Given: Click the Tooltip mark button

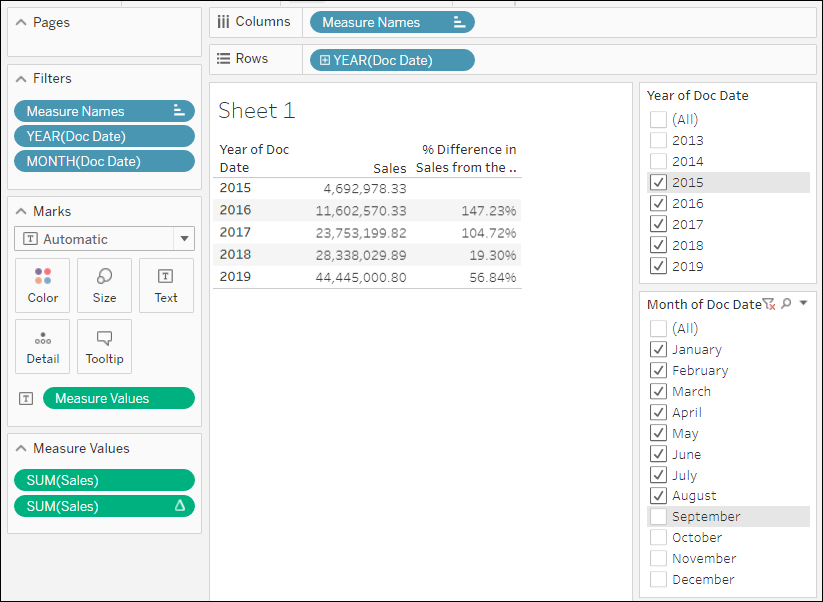Looking at the screenshot, I should (x=104, y=346).
